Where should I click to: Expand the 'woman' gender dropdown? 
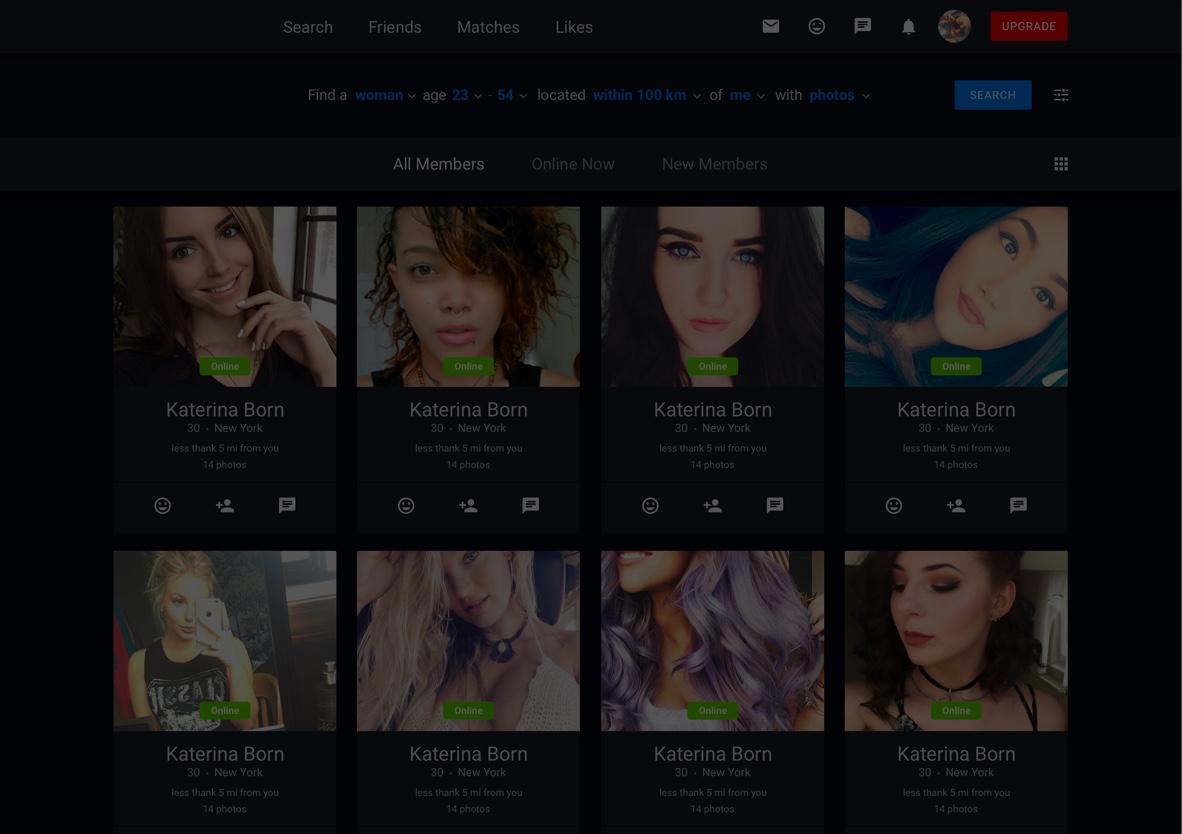pos(385,95)
